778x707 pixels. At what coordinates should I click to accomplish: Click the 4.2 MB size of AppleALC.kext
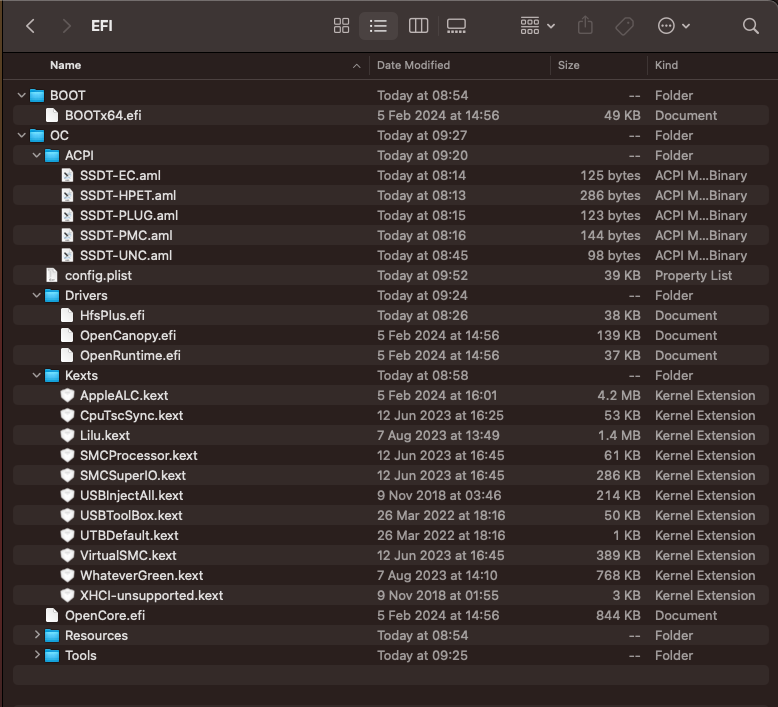(619, 395)
